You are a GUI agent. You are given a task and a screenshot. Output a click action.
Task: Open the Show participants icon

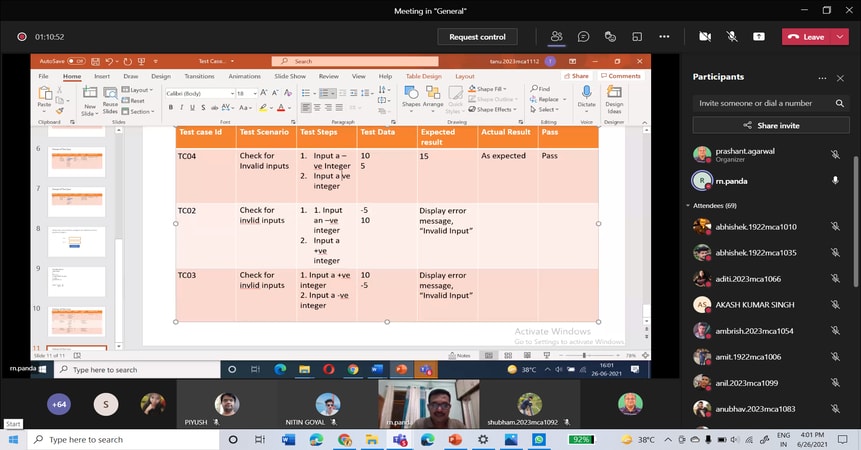556,37
